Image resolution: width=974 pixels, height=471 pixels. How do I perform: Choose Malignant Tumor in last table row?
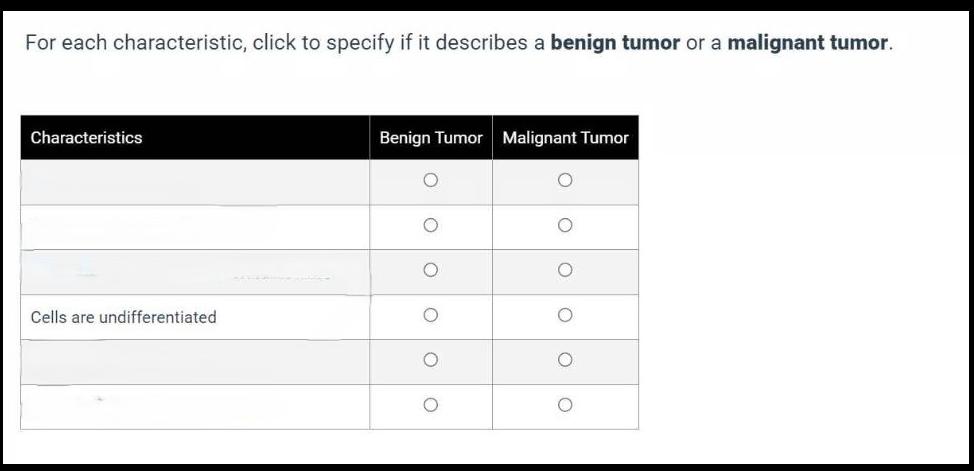coord(565,405)
